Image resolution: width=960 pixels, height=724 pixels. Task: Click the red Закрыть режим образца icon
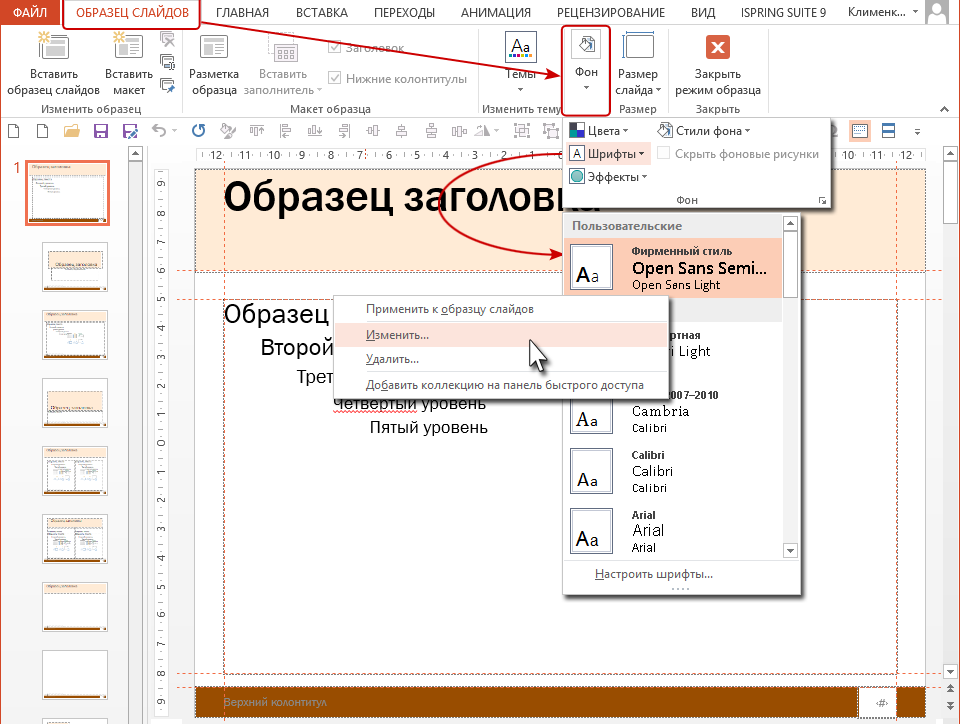717,47
